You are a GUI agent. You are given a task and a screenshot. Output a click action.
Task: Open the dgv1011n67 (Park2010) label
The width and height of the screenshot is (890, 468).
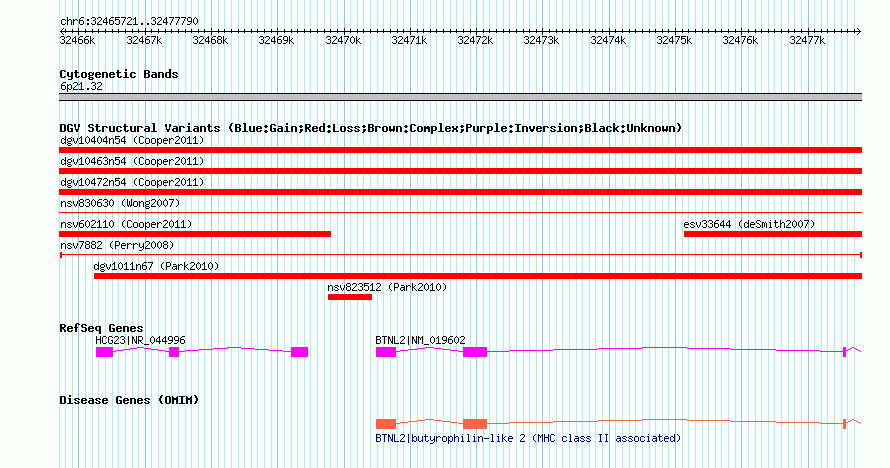(x=156, y=267)
